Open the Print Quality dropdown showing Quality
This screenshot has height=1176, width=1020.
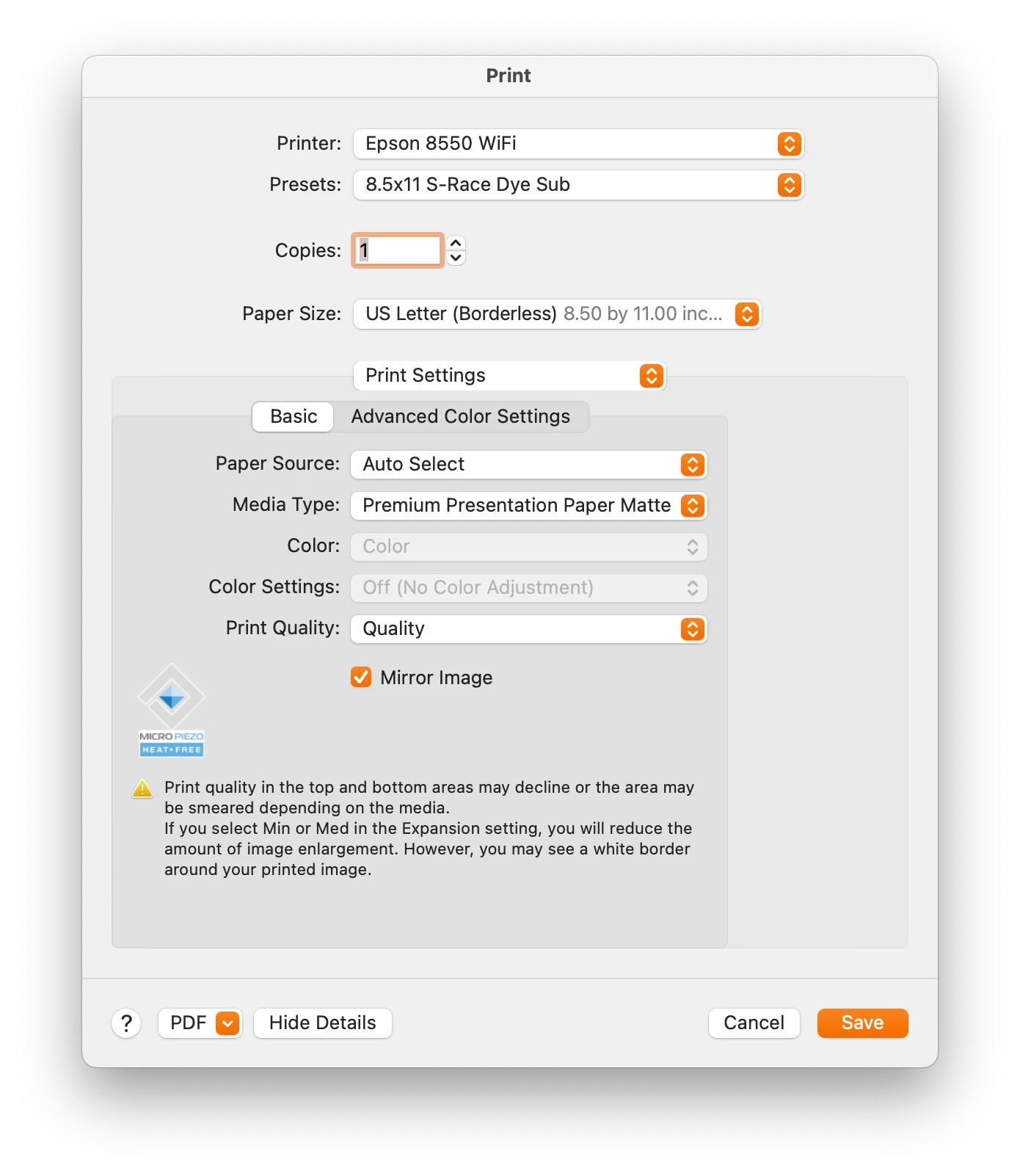click(x=528, y=629)
